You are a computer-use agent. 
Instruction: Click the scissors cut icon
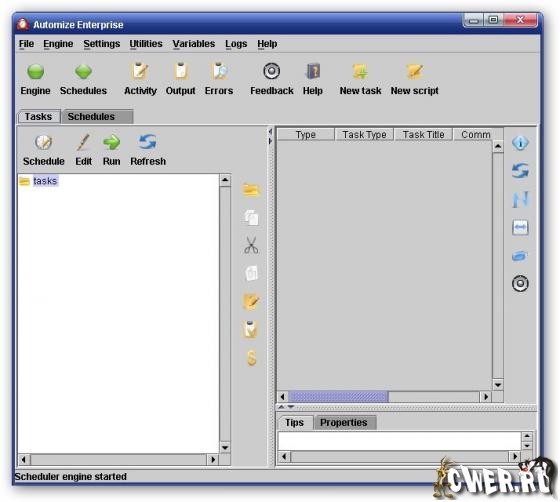click(x=251, y=245)
